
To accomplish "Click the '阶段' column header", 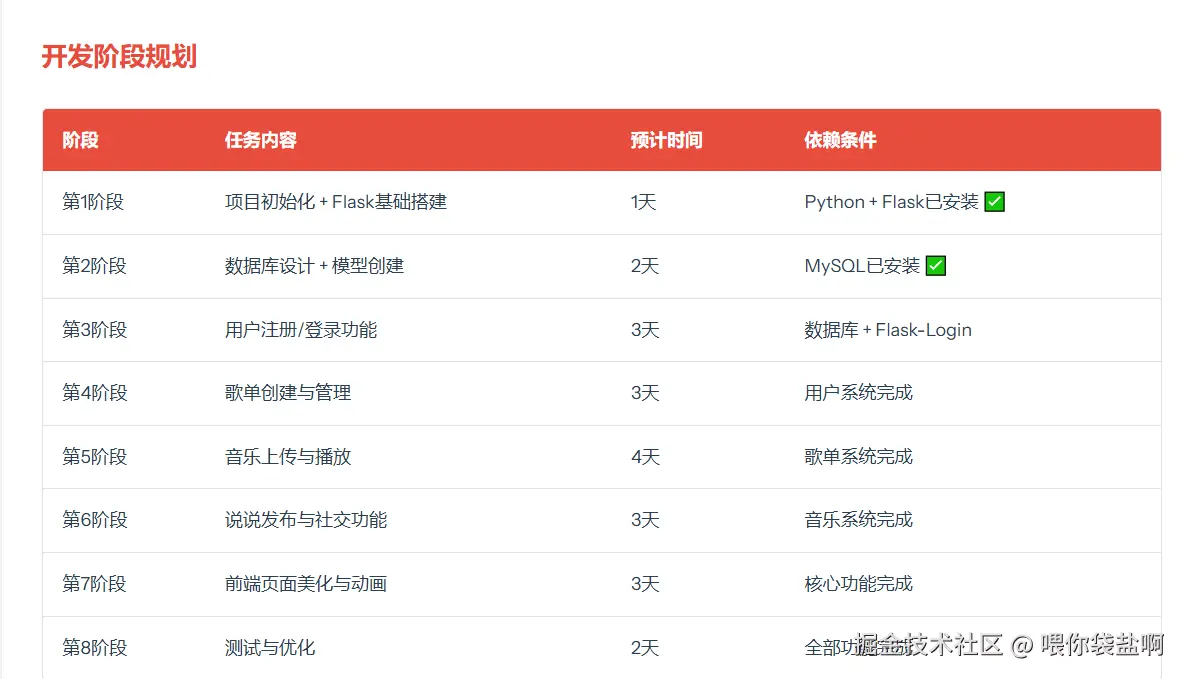I will pos(81,141).
